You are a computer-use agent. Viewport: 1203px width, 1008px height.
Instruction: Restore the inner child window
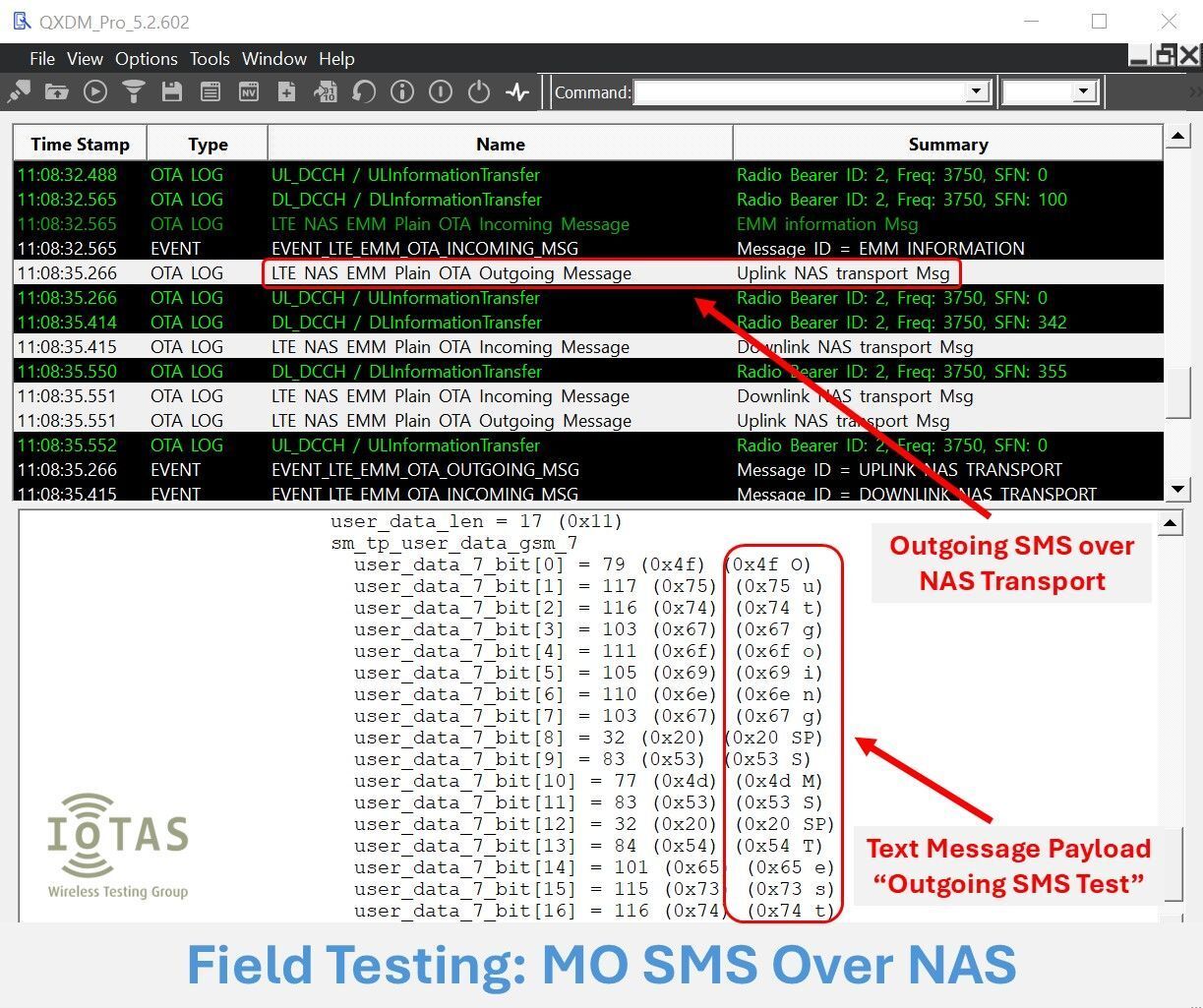[x=1165, y=57]
